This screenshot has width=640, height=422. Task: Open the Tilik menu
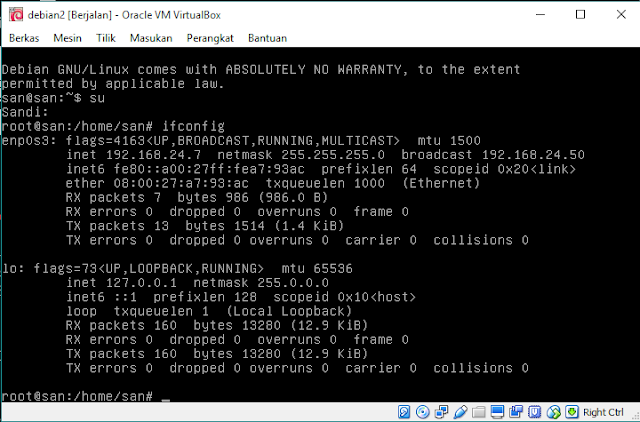pyautogui.click(x=106, y=38)
